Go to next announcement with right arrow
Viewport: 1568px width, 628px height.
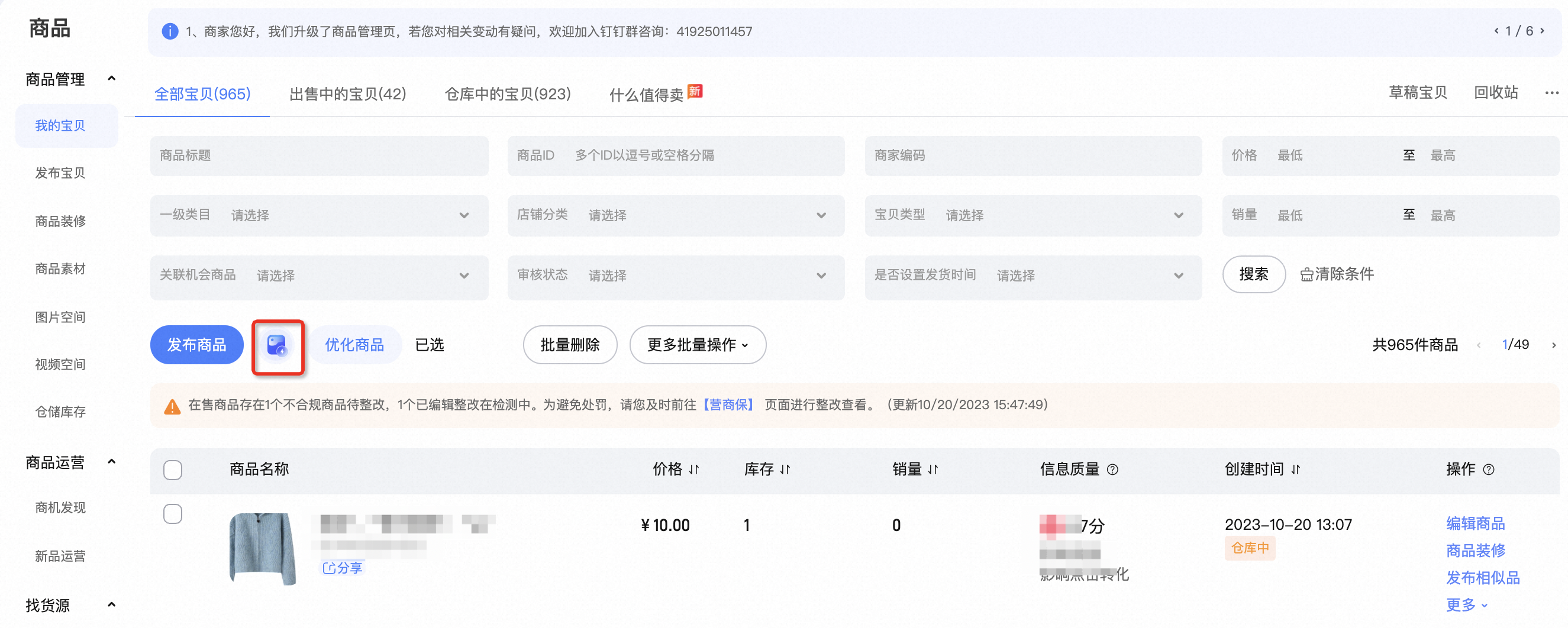click(x=1543, y=31)
